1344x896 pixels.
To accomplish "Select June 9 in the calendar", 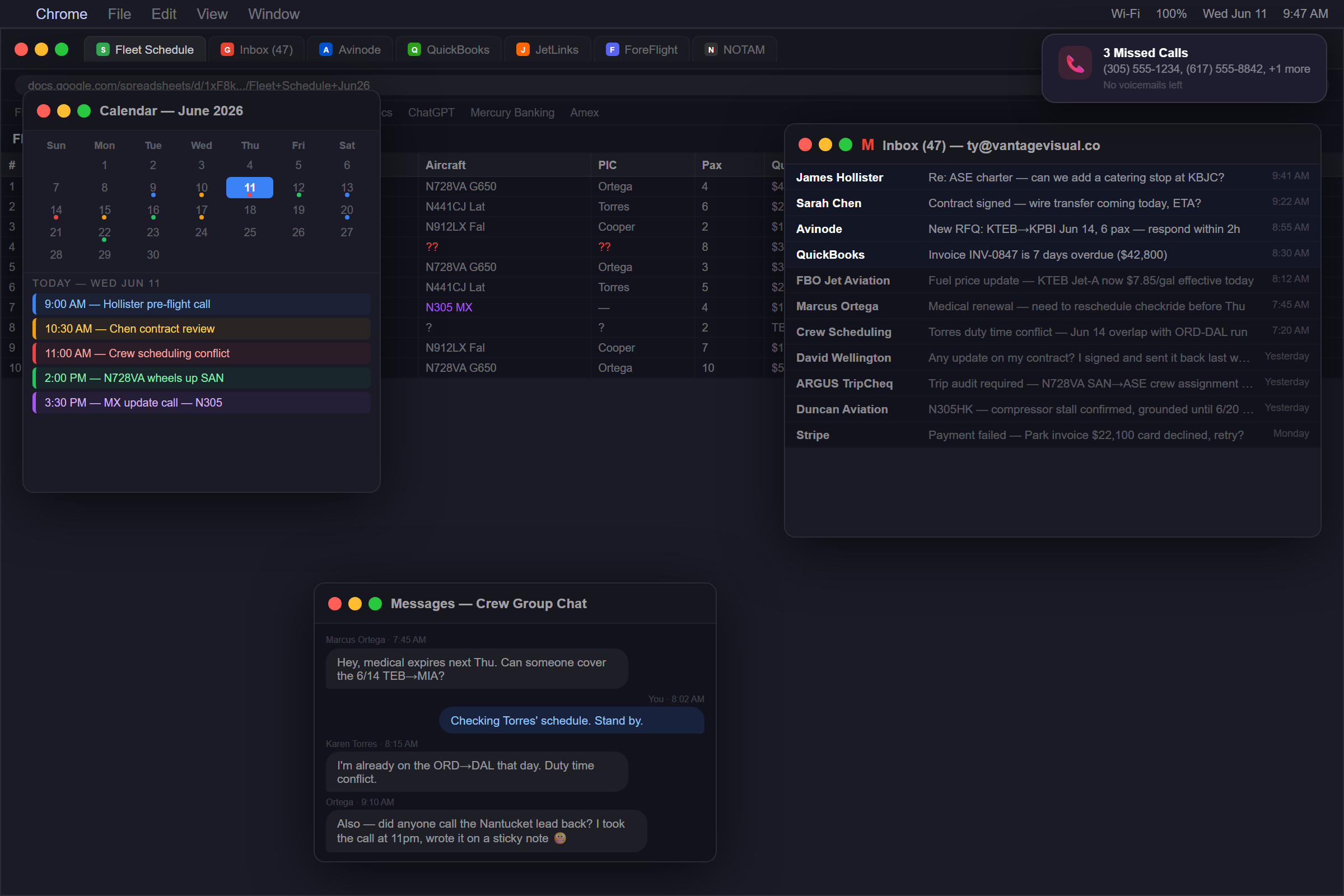I will (153, 188).
